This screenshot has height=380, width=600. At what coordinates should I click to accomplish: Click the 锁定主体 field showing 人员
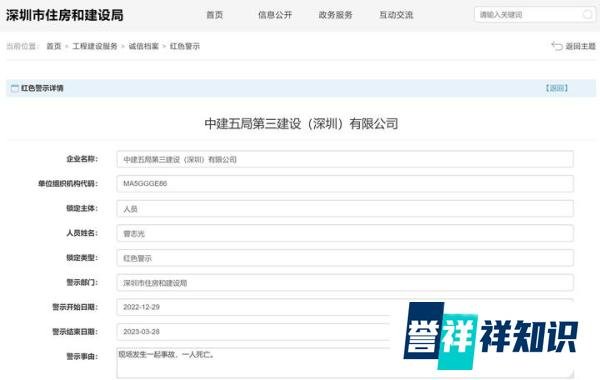click(x=345, y=209)
